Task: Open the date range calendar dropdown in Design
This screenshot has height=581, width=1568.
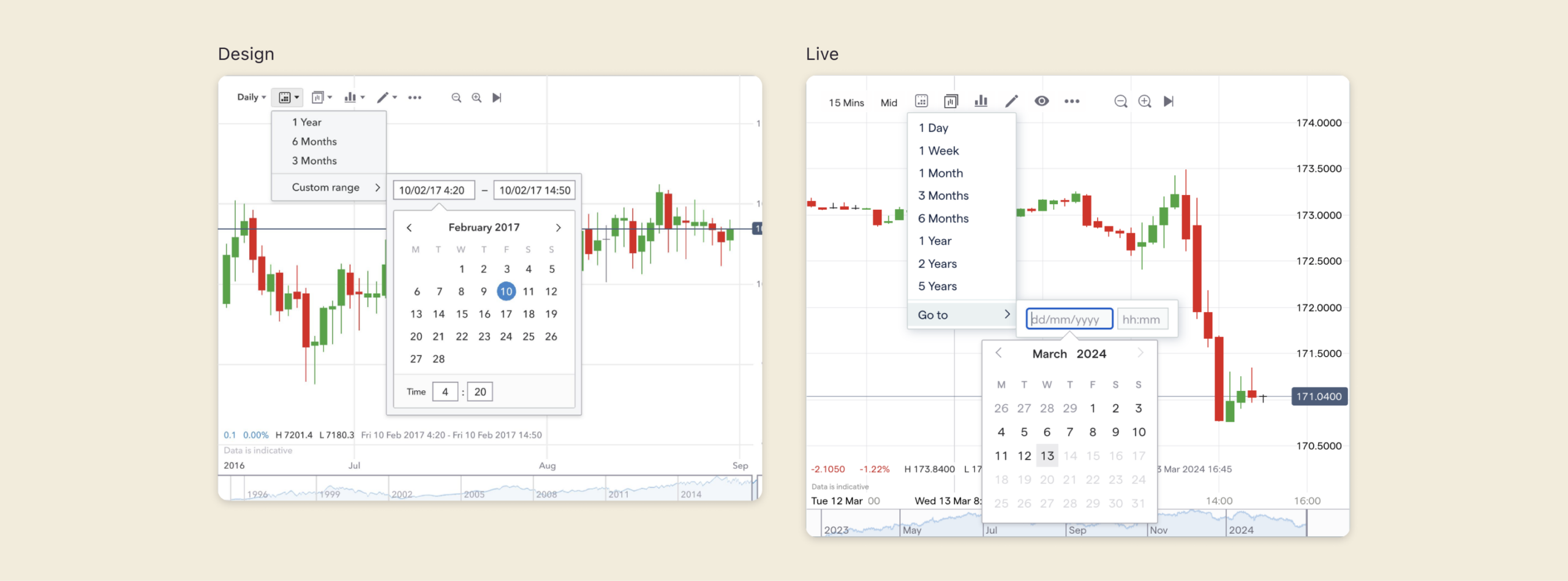Action: [288, 97]
